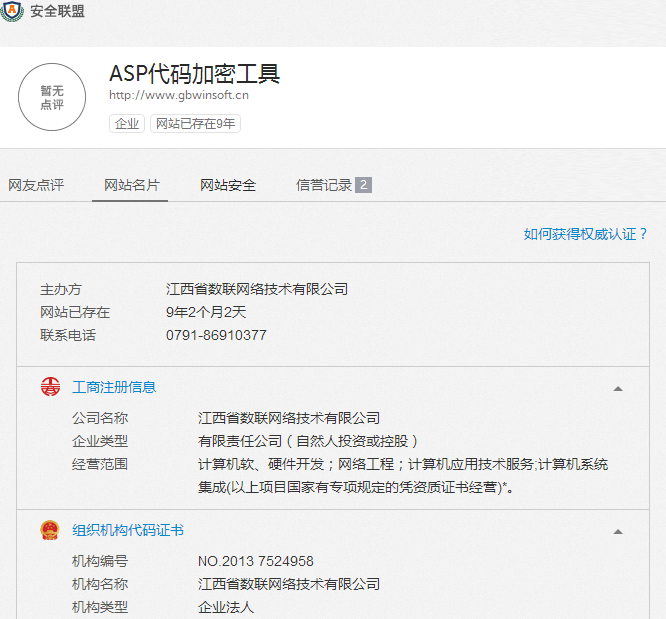This screenshot has width=666, height=619.
Task: Select the 经营范围 description text
Action: (403, 475)
